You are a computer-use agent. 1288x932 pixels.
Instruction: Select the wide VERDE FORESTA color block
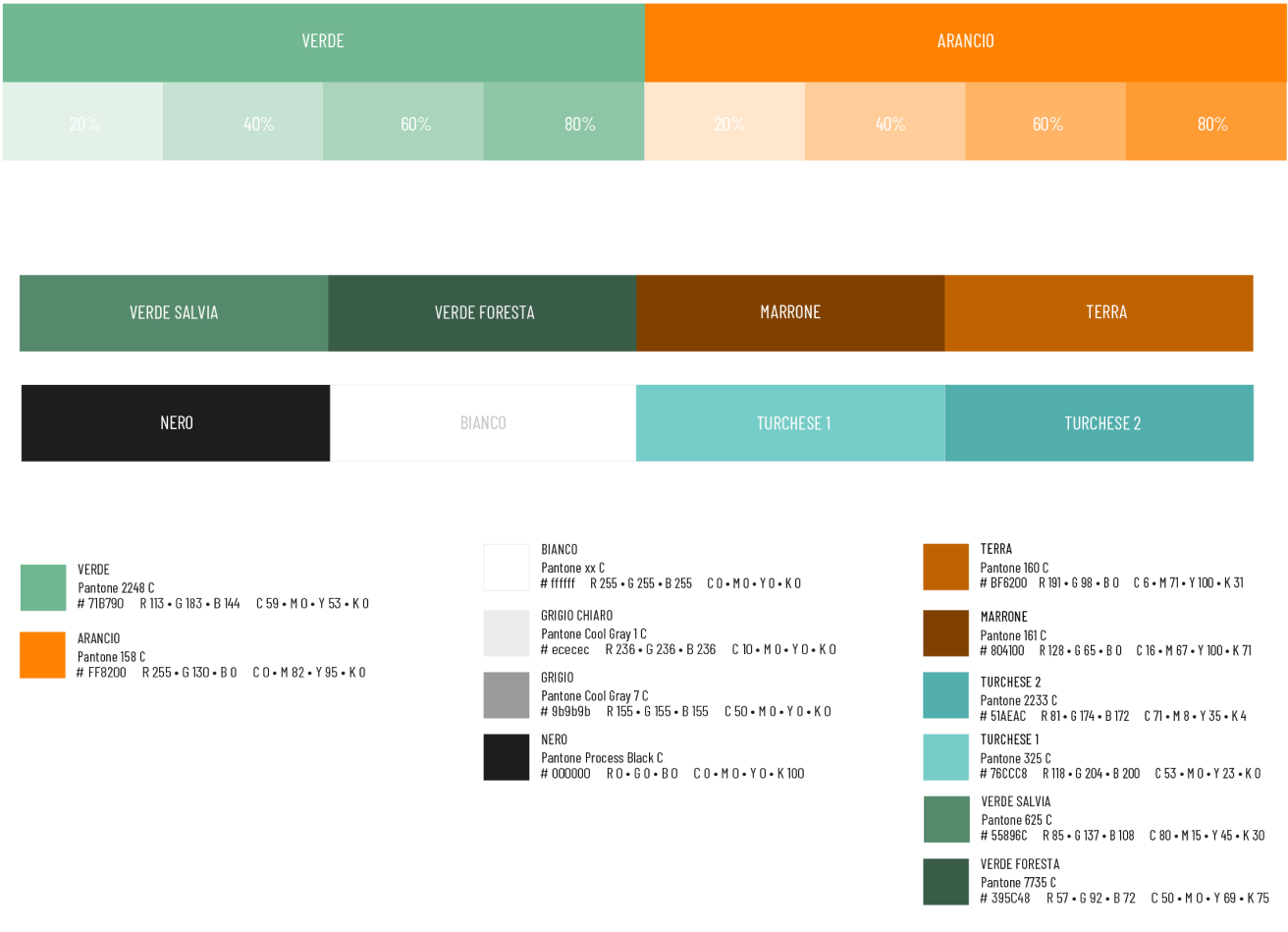pyautogui.click(x=482, y=313)
